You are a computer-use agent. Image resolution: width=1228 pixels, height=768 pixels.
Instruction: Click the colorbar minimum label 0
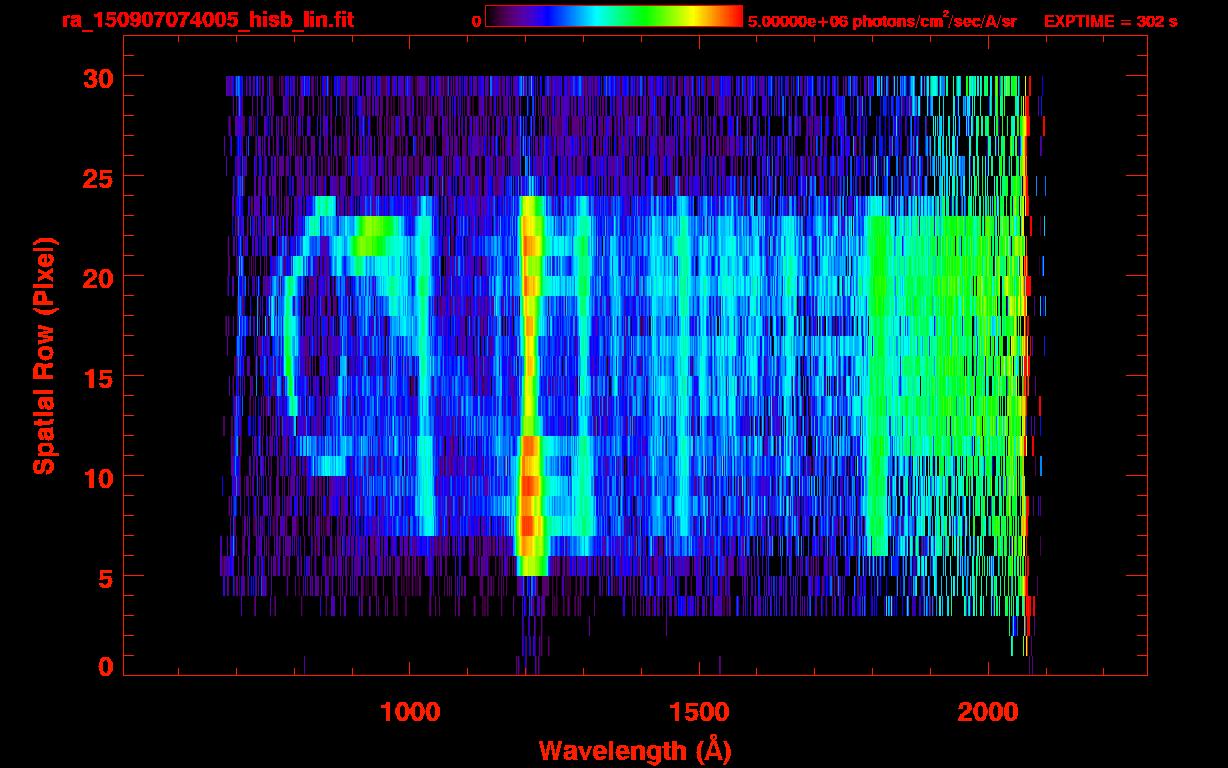click(477, 21)
